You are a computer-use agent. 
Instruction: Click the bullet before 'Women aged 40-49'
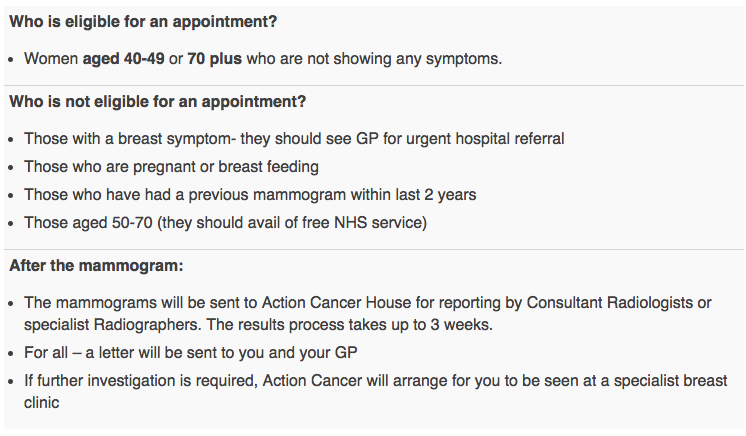(x=12, y=60)
